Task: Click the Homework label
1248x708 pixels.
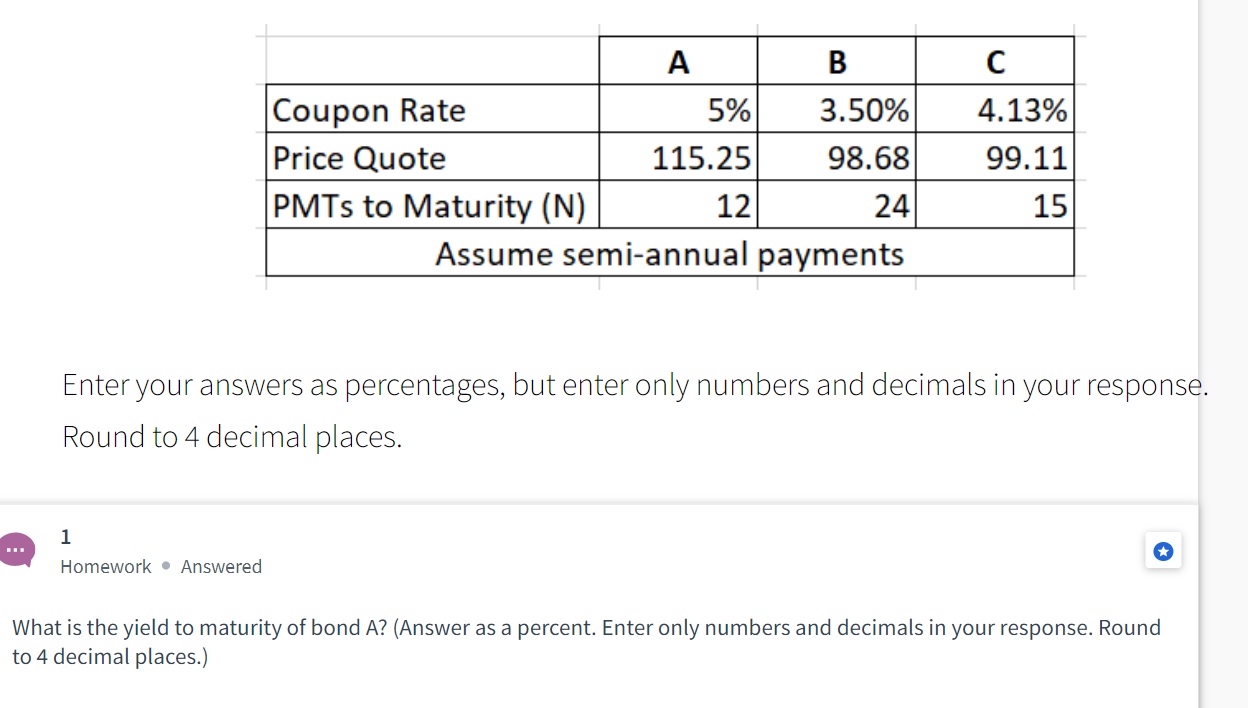Action: [105, 566]
